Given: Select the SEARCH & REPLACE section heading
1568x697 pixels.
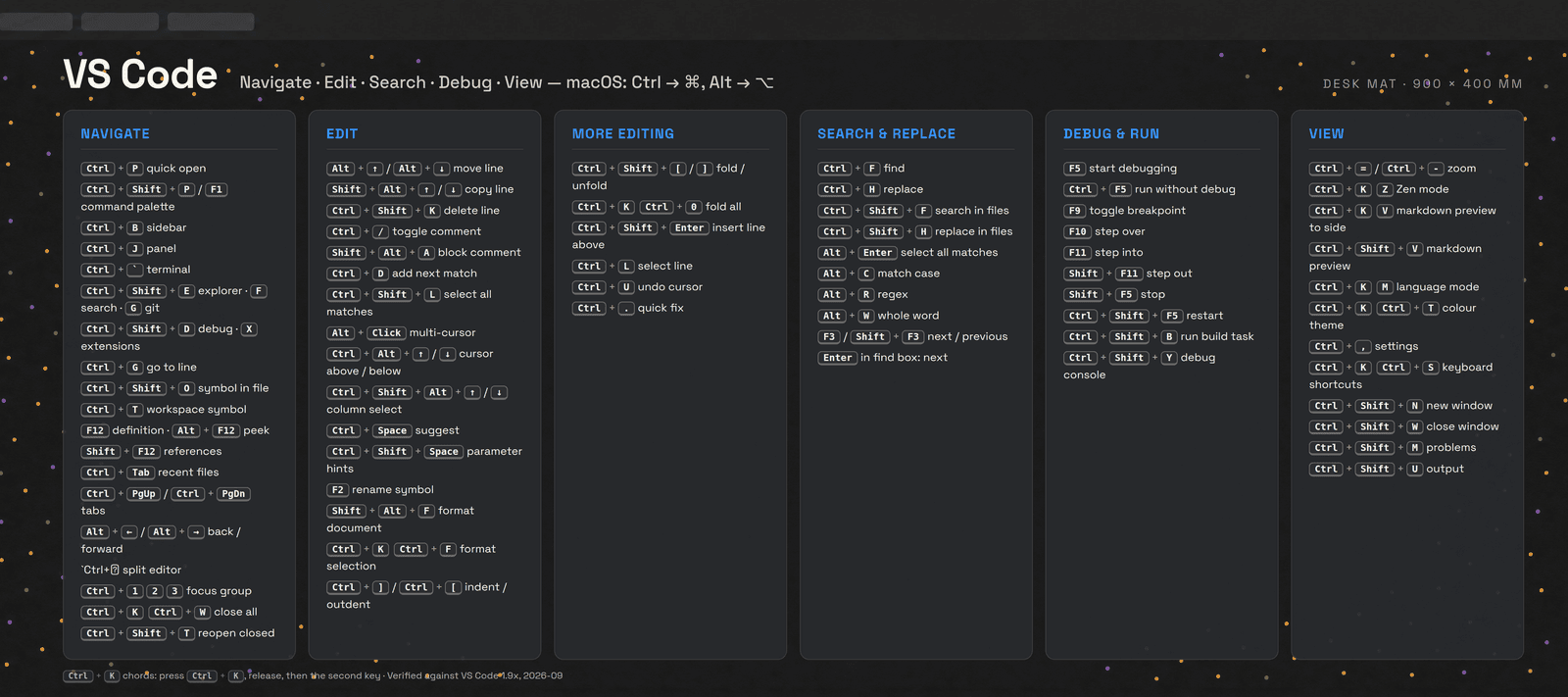Looking at the screenshot, I should coord(887,133).
